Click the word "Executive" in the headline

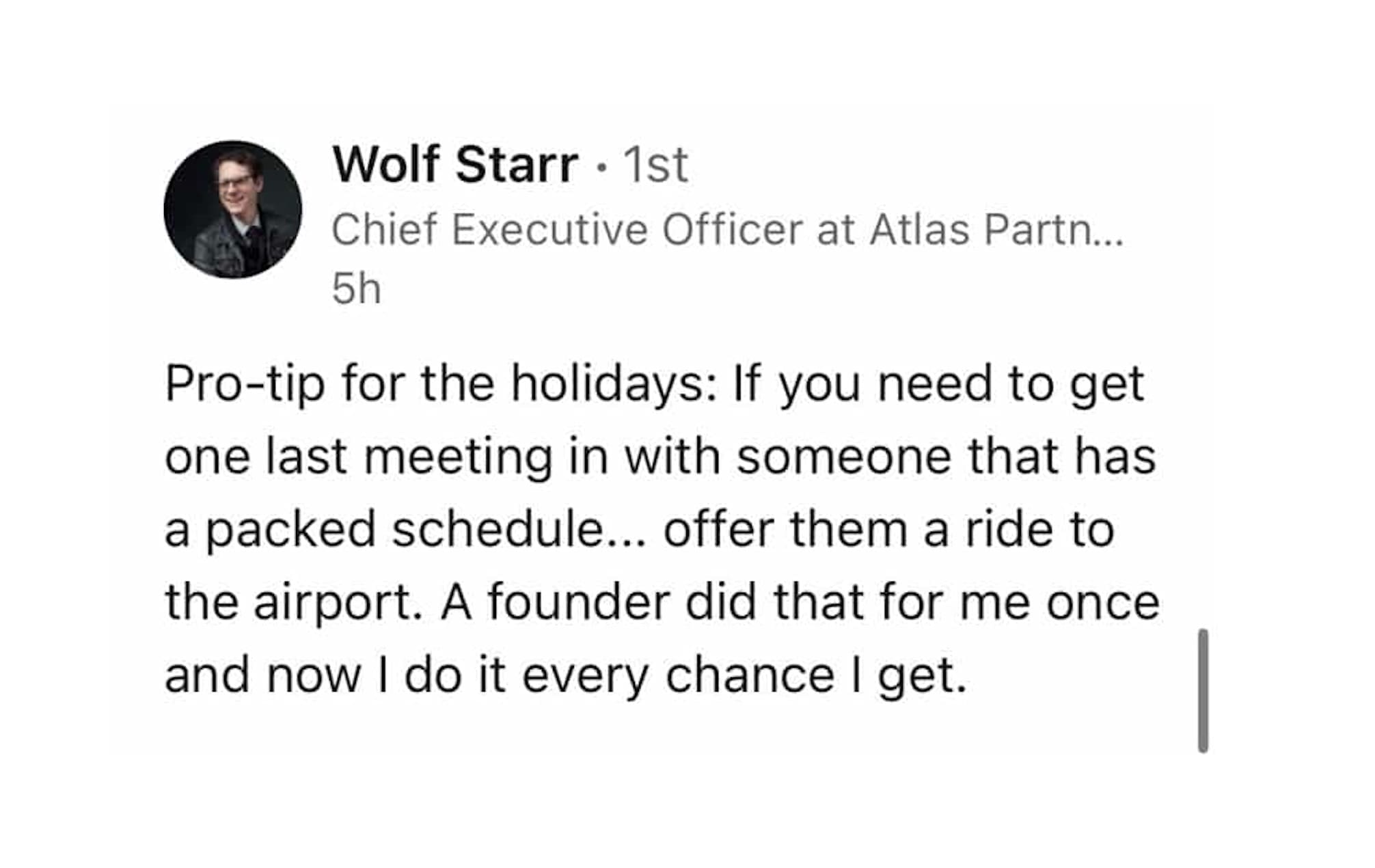[x=549, y=229]
